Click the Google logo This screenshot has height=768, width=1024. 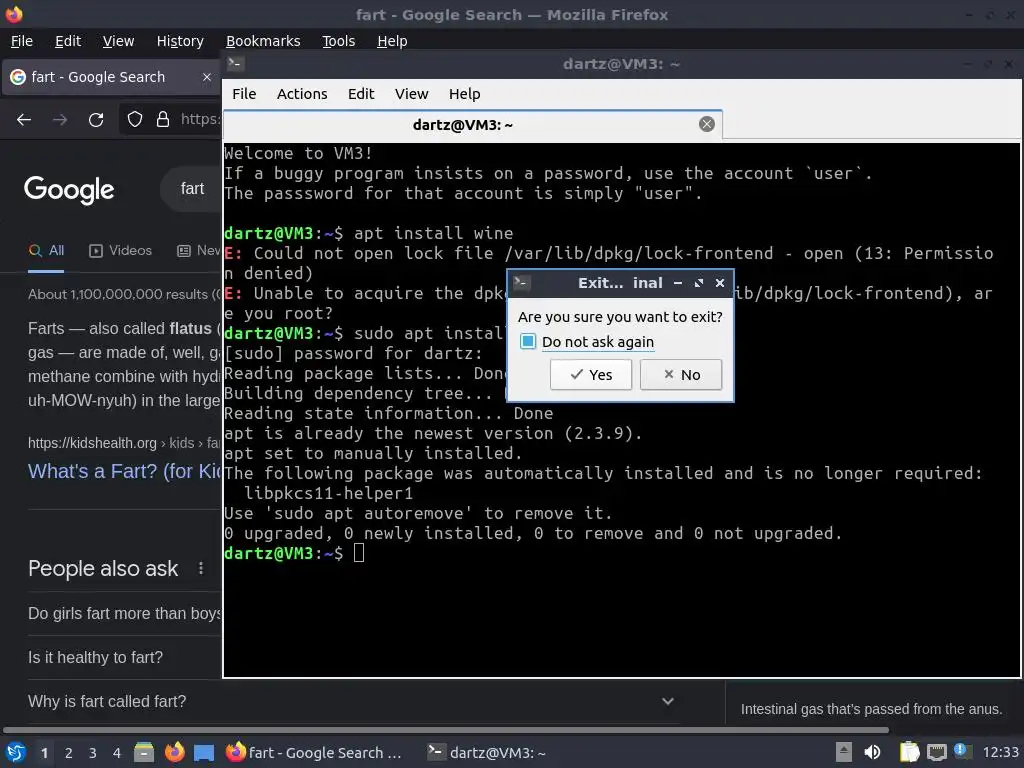(69, 189)
